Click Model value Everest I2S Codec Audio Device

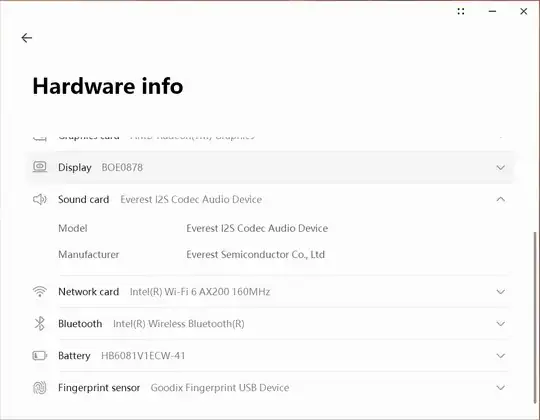click(257, 228)
